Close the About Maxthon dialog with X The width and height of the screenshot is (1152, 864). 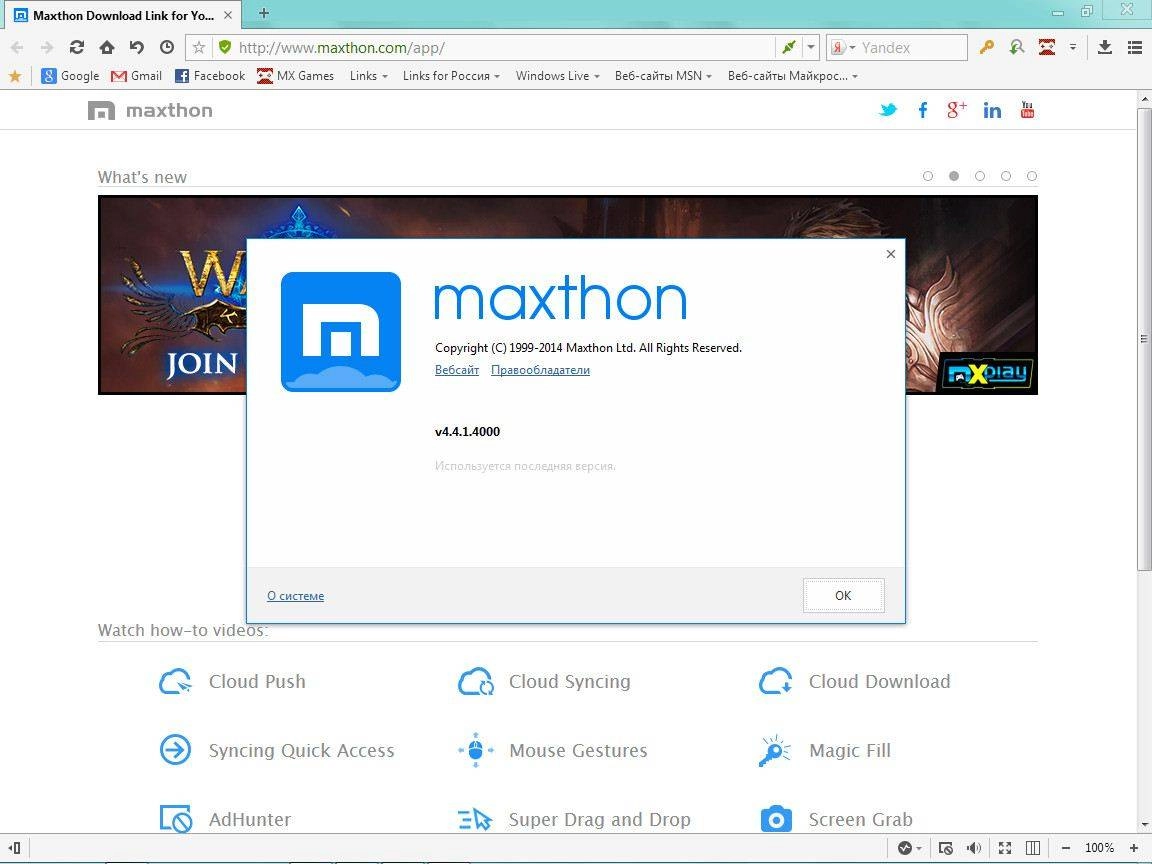[890, 254]
